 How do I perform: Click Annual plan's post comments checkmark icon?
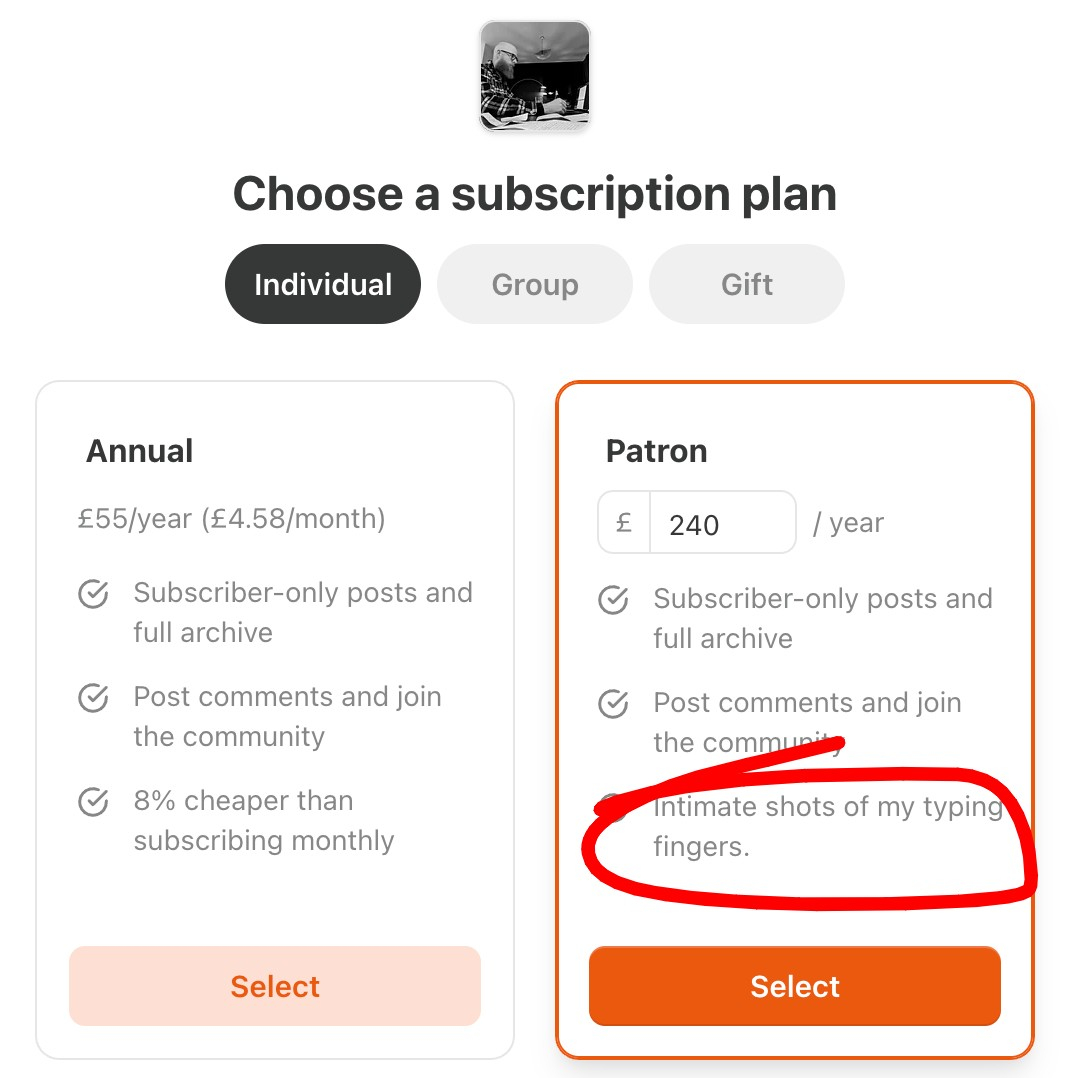tap(93, 699)
